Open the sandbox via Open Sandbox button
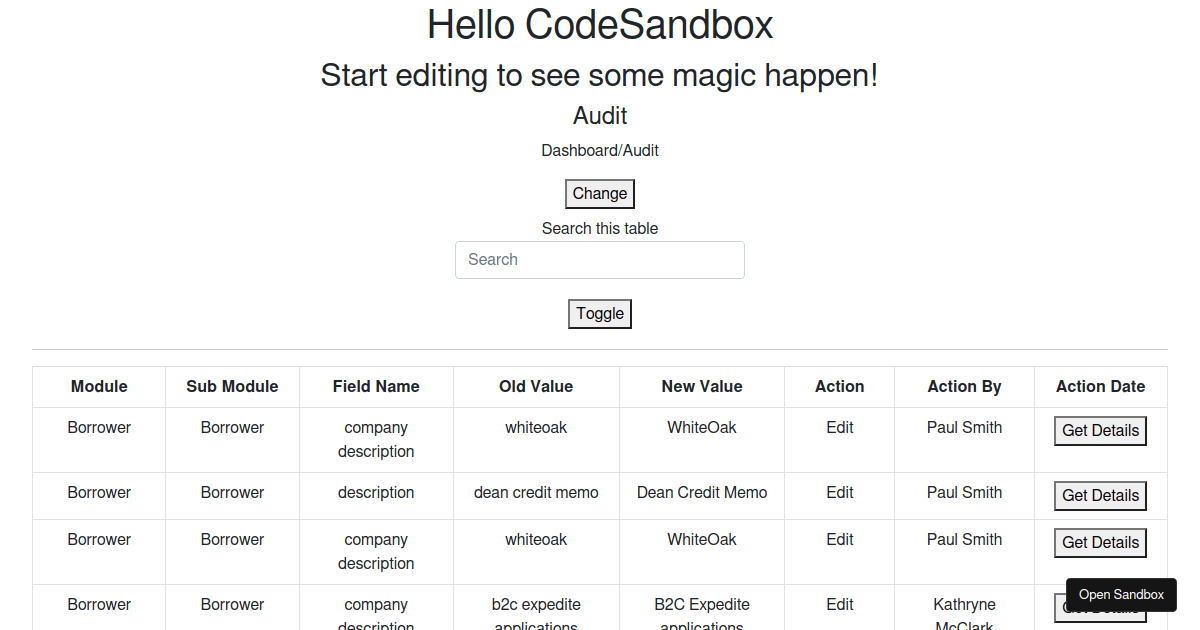 coord(1121,594)
